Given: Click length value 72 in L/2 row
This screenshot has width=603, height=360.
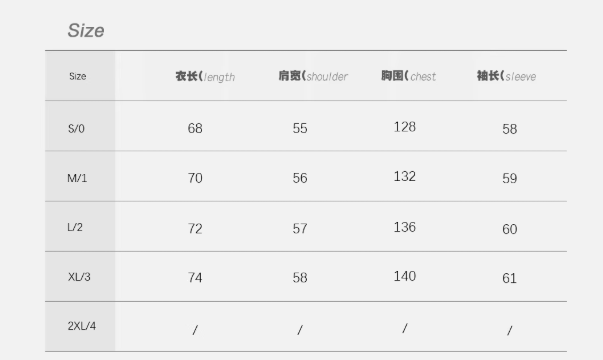Looking at the screenshot, I should [195, 228].
